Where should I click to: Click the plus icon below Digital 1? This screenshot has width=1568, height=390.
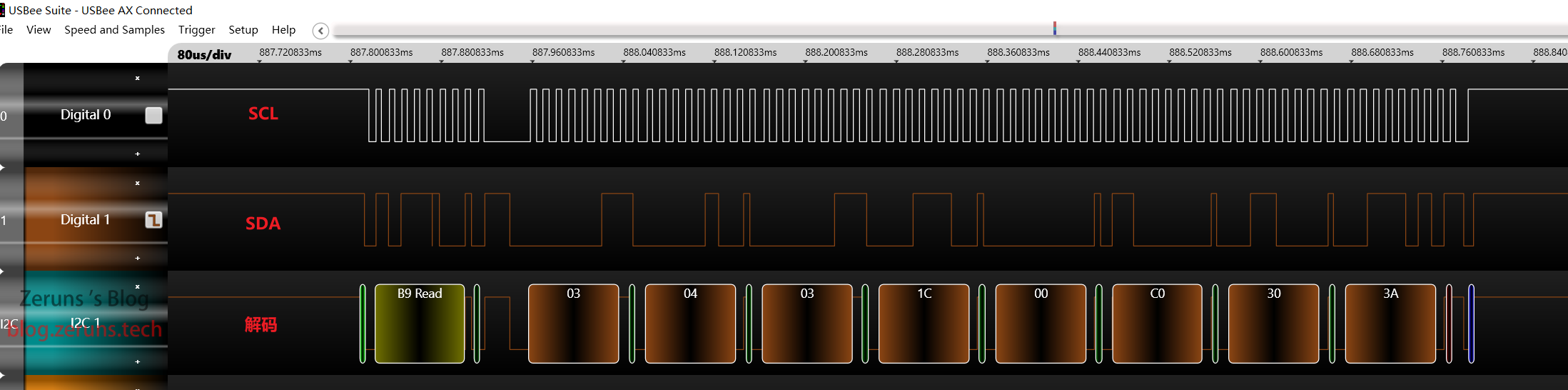pyautogui.click(x=138, y=258)
